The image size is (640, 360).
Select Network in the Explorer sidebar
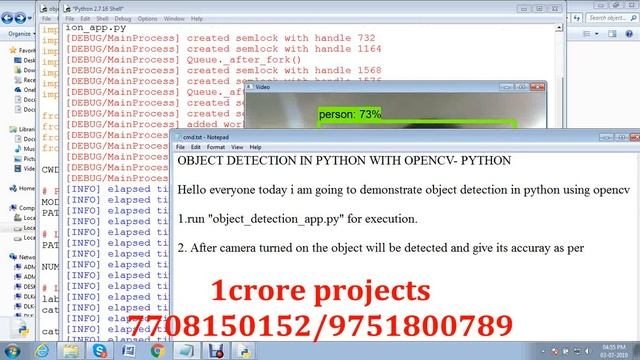[x=23, y=257]
